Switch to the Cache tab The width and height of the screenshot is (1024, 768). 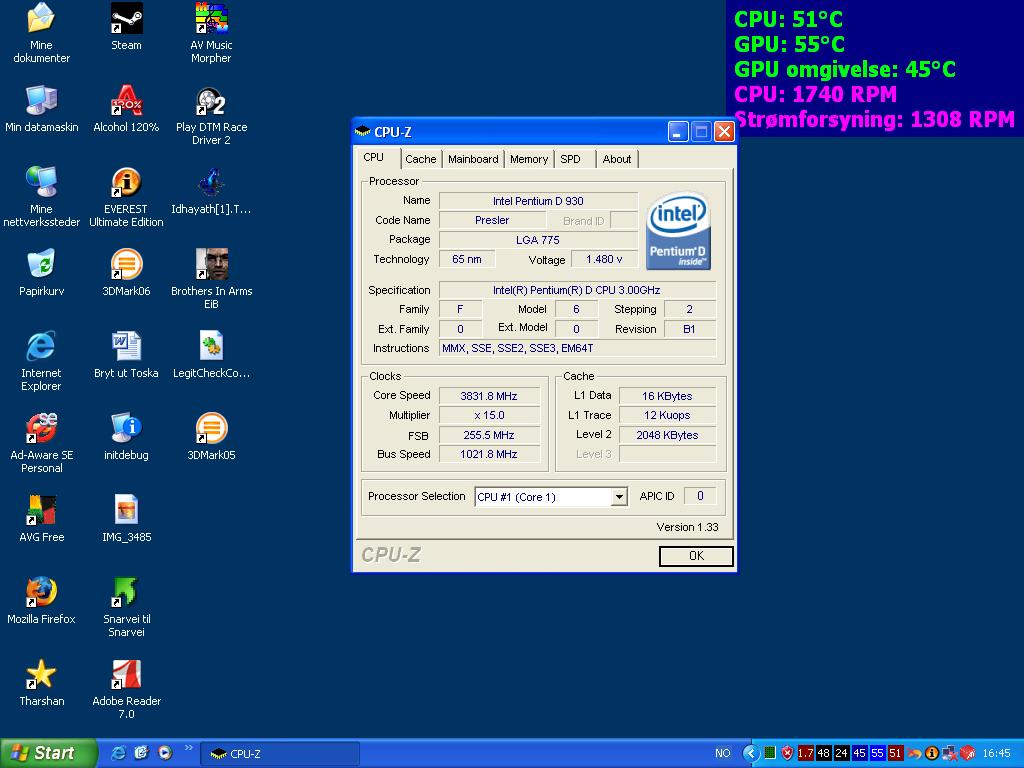(x=421, y=159)
